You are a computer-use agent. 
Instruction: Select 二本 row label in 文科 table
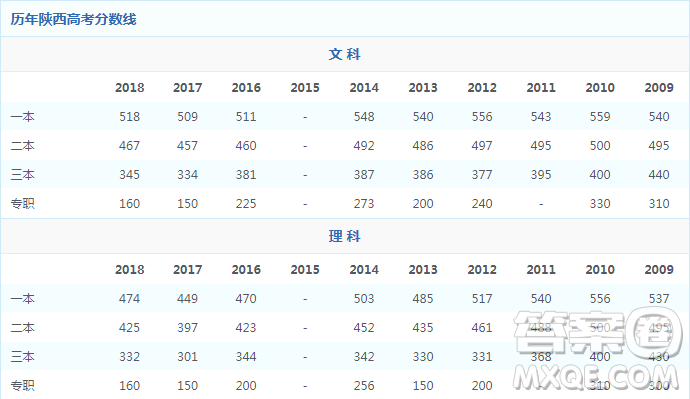point(22,146)
